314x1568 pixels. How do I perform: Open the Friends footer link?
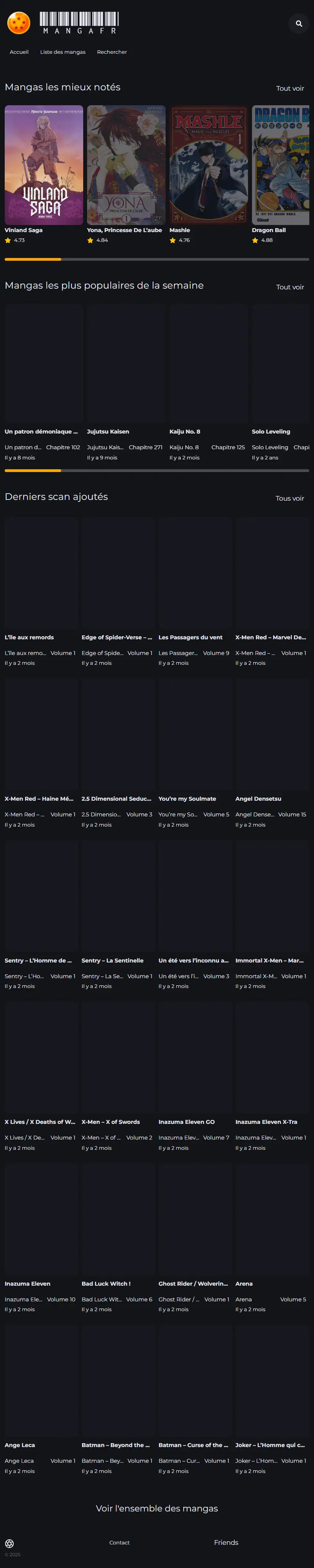tap(226, 1542)
